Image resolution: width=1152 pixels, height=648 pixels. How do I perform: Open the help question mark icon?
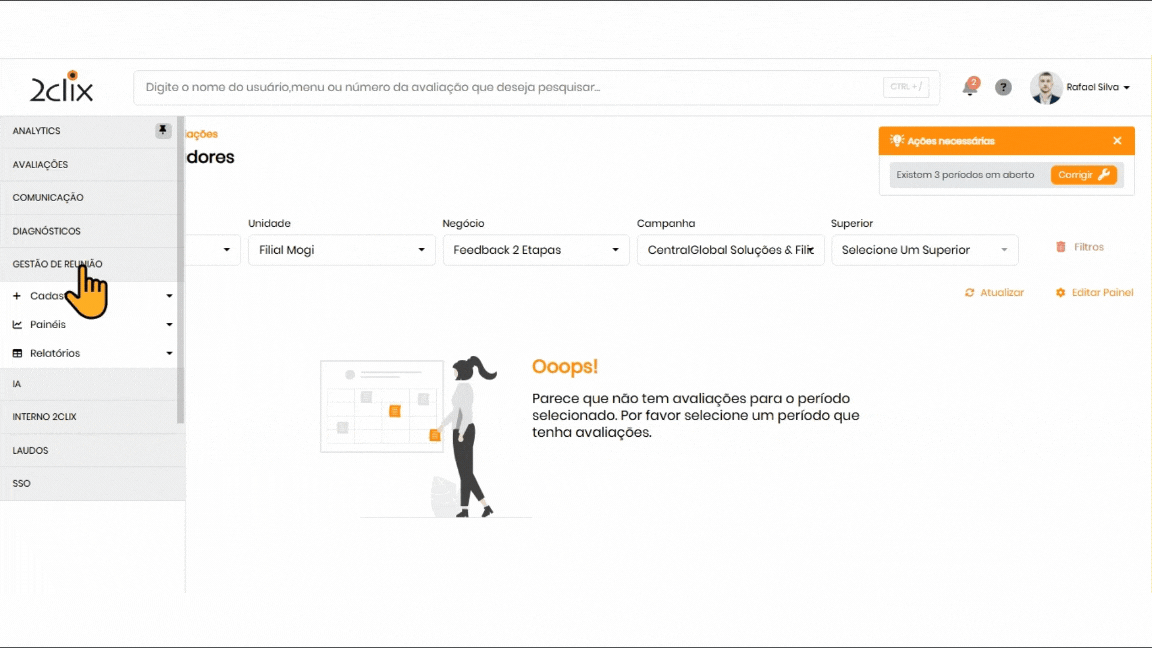click(x=1003, y=88)
